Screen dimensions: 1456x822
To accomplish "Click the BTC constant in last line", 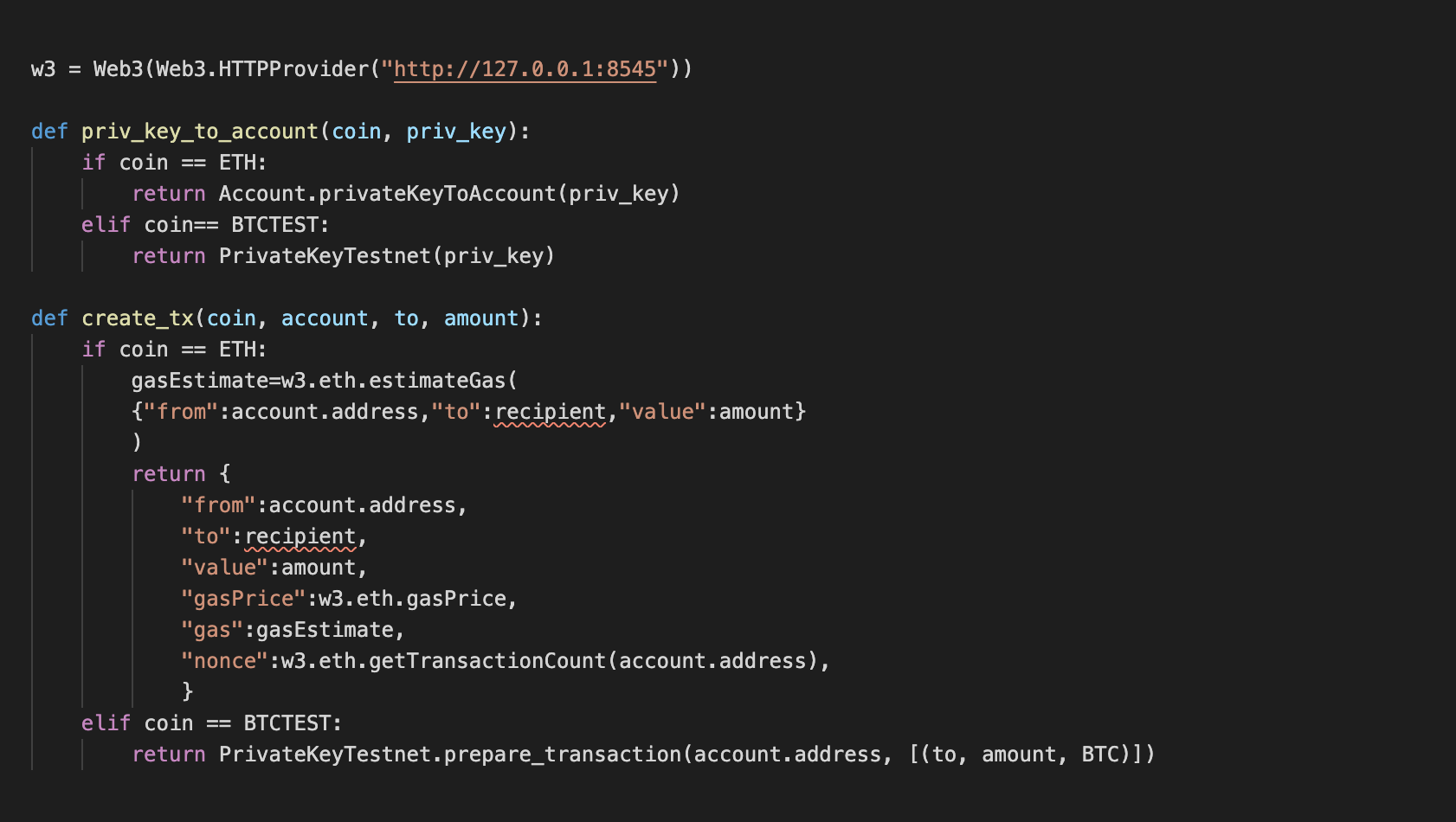I will (x=1100, y=755).
